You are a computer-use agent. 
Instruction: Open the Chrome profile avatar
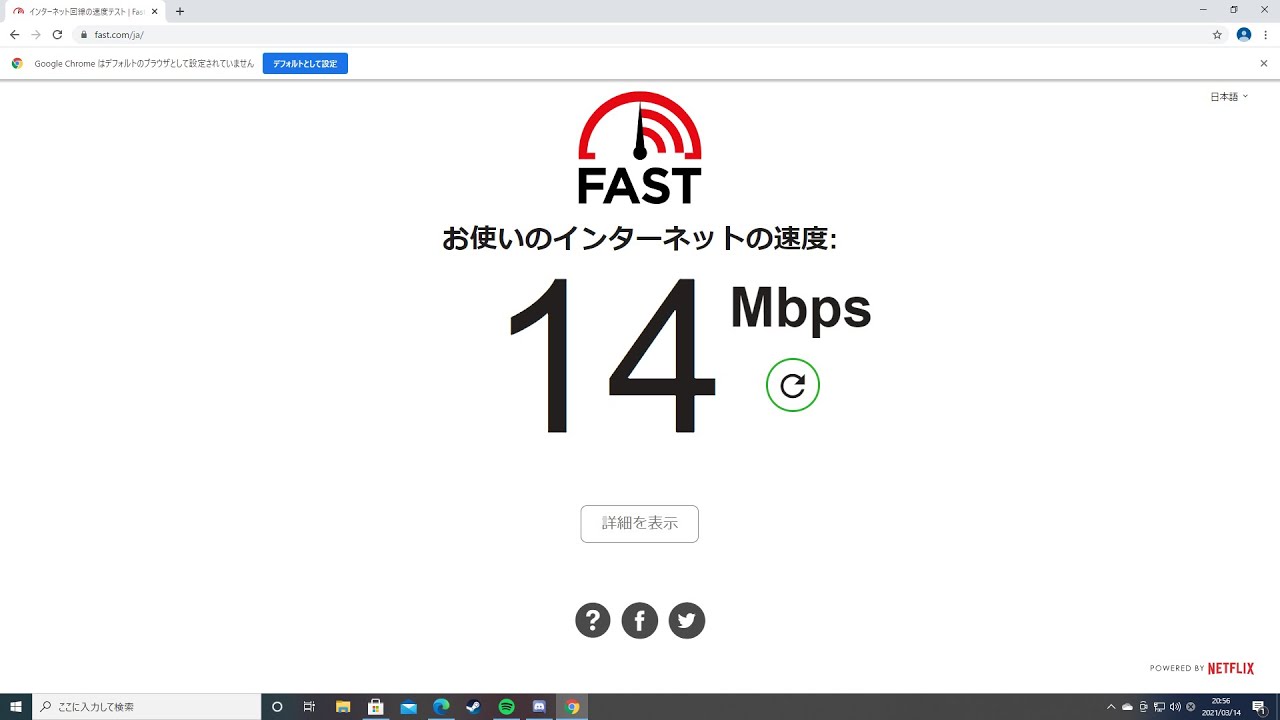pos(1244,34)
